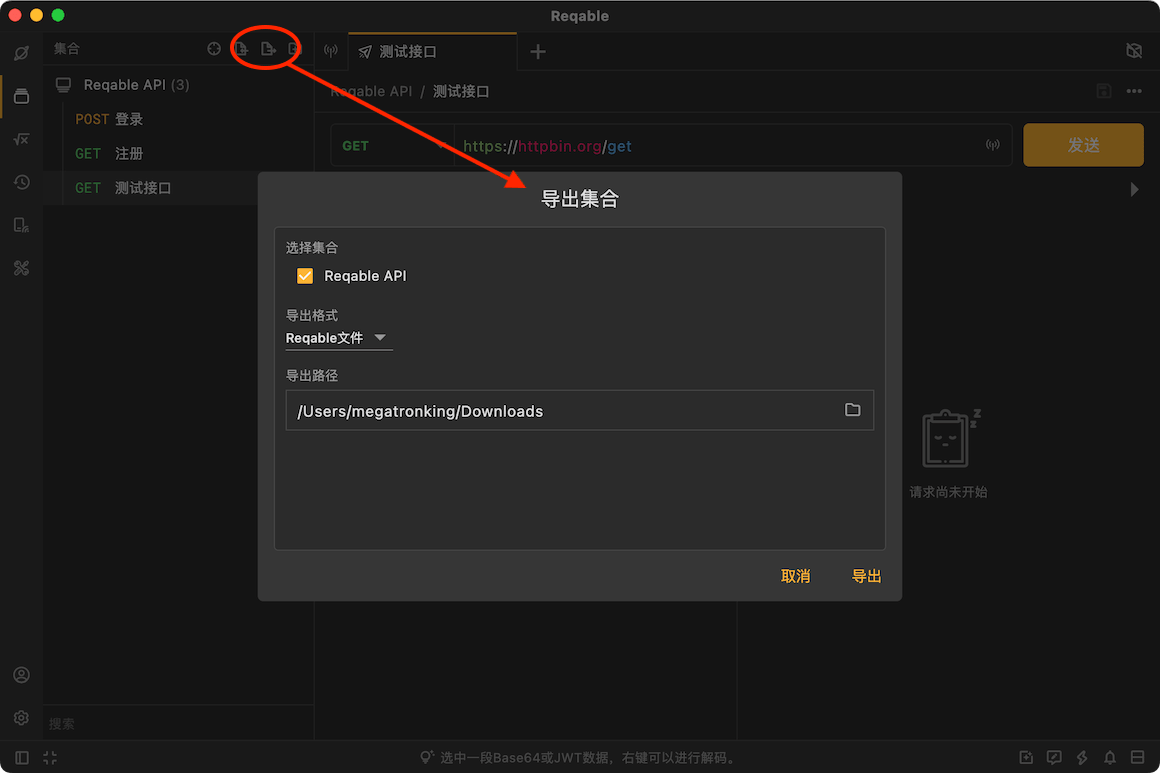
Task: Click the save icon beside the breadcrumb
Action: point(1104,91)
